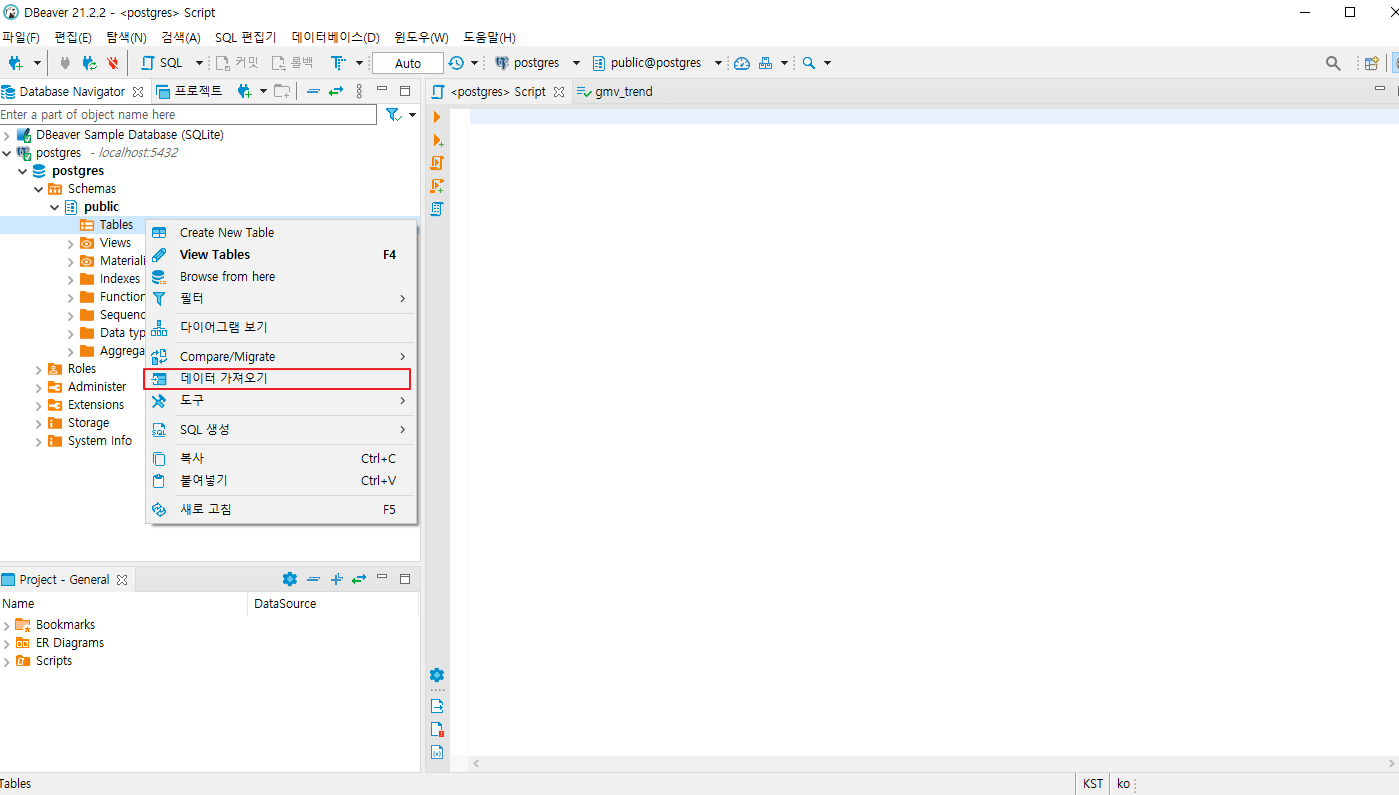Click the transaction mode icon in toolbar
The width and height of the screenshot is (1399, 795).
[x=338, y=63]
